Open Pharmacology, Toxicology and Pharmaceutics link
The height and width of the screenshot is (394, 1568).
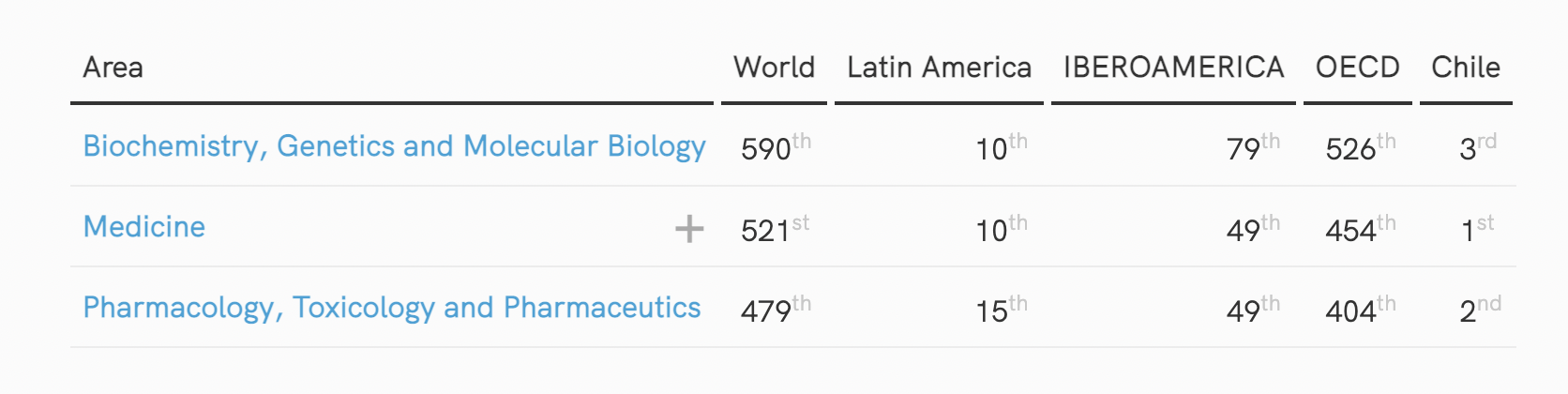click(x=392, y=308)
